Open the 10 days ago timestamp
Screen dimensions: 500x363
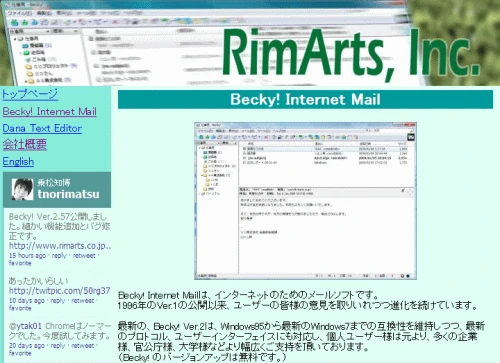pyautogui.click(x=27, y=301)
